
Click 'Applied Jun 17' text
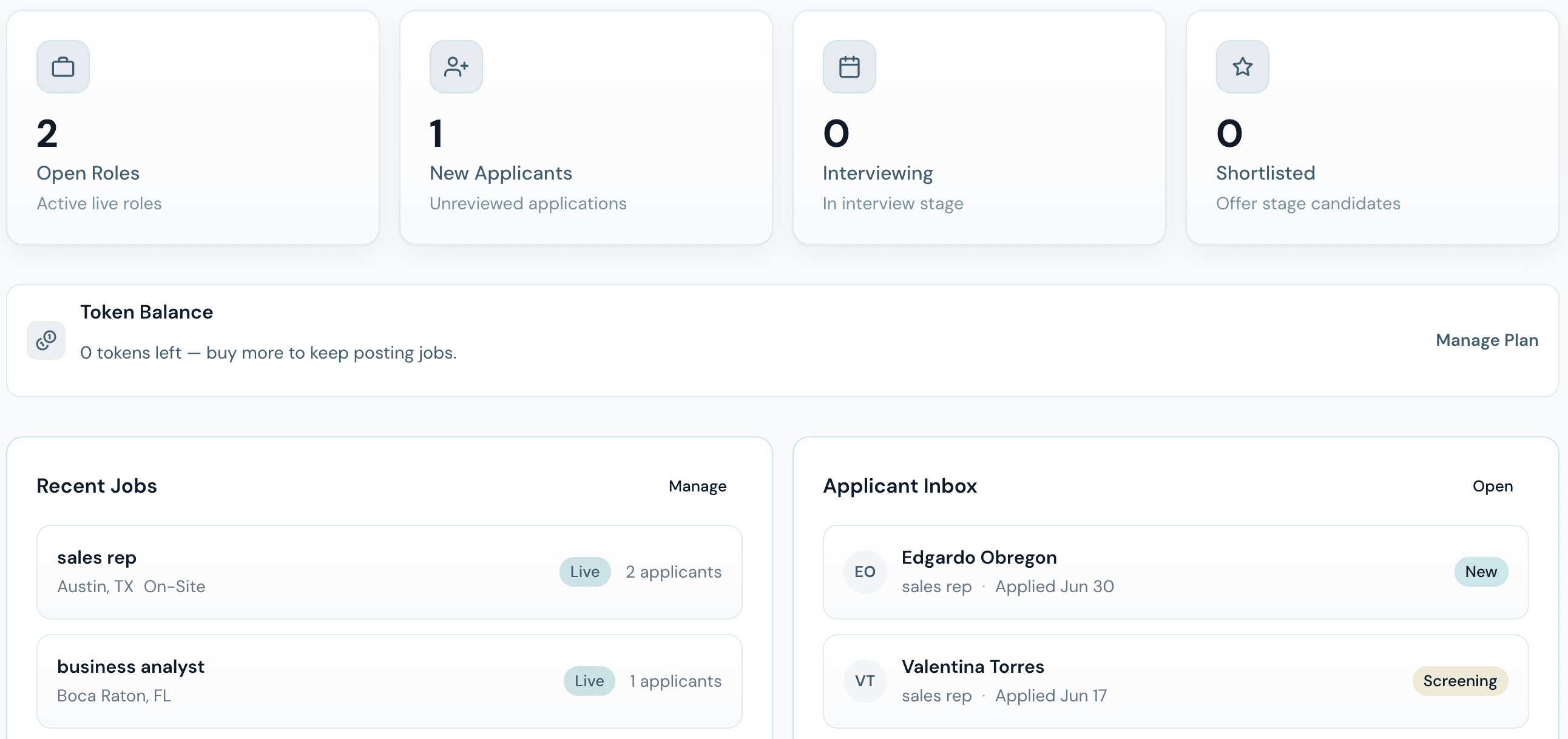tap(1050, 695)
